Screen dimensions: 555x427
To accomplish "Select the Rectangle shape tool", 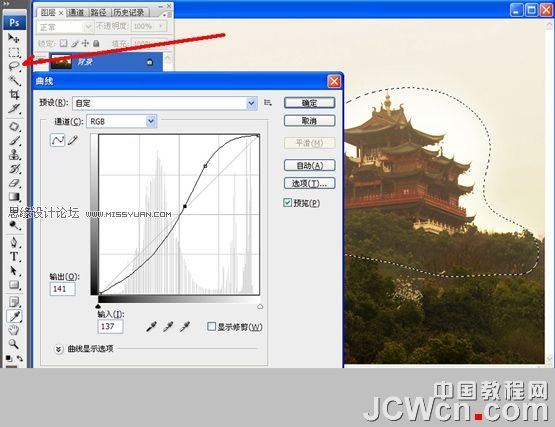I will point(14,285).
